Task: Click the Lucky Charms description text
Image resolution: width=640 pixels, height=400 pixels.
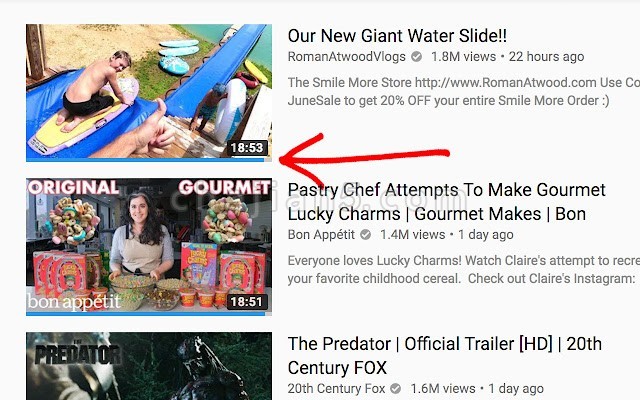Action: click(x=464, y=269)
